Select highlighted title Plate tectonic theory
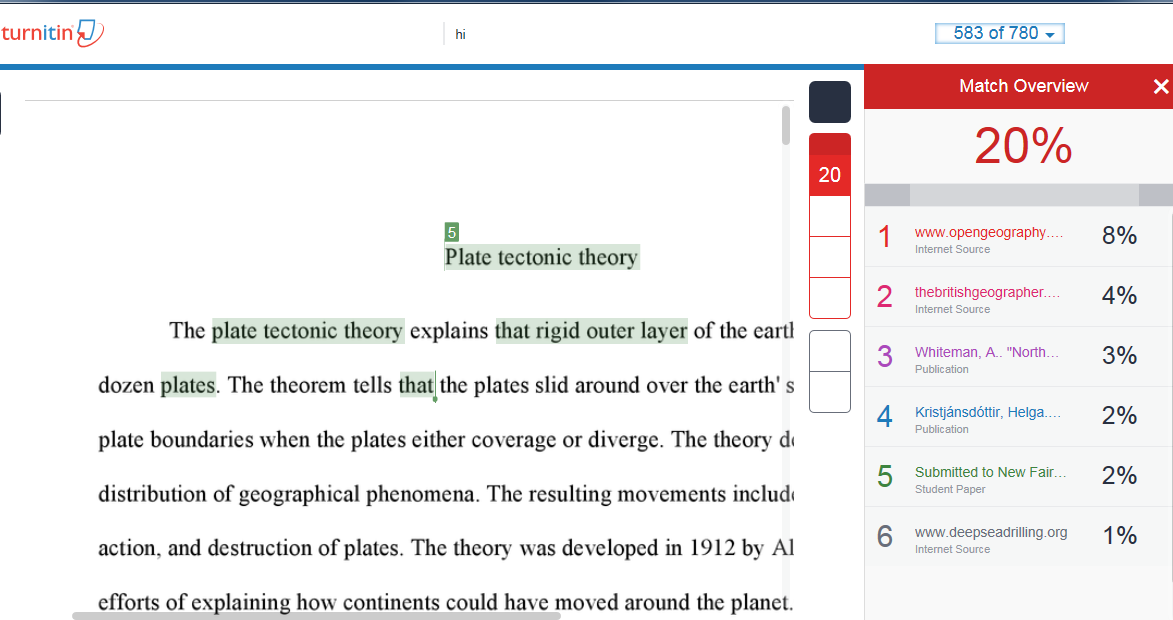 click(542, 257)
